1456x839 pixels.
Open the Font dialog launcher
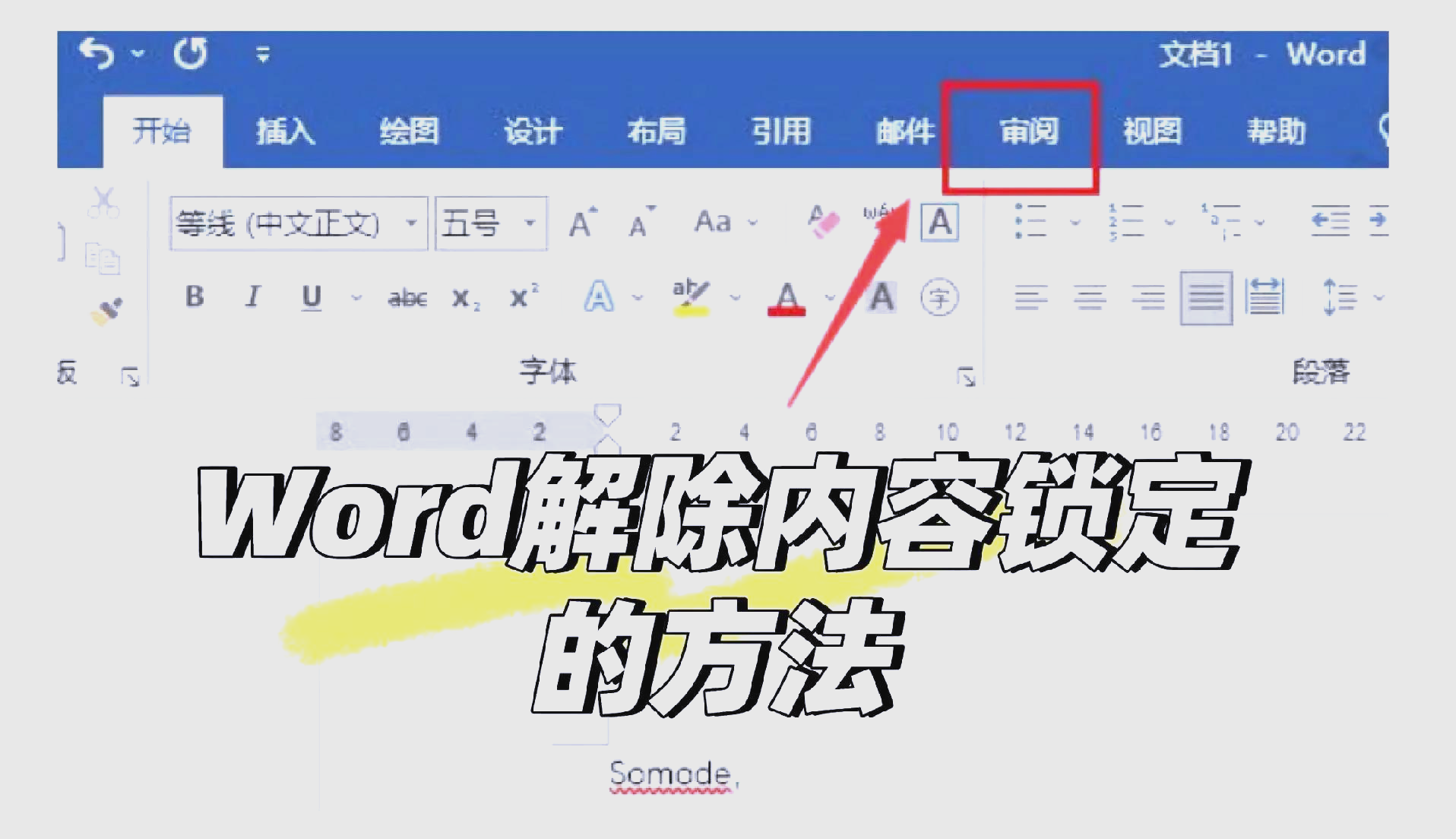966,376
